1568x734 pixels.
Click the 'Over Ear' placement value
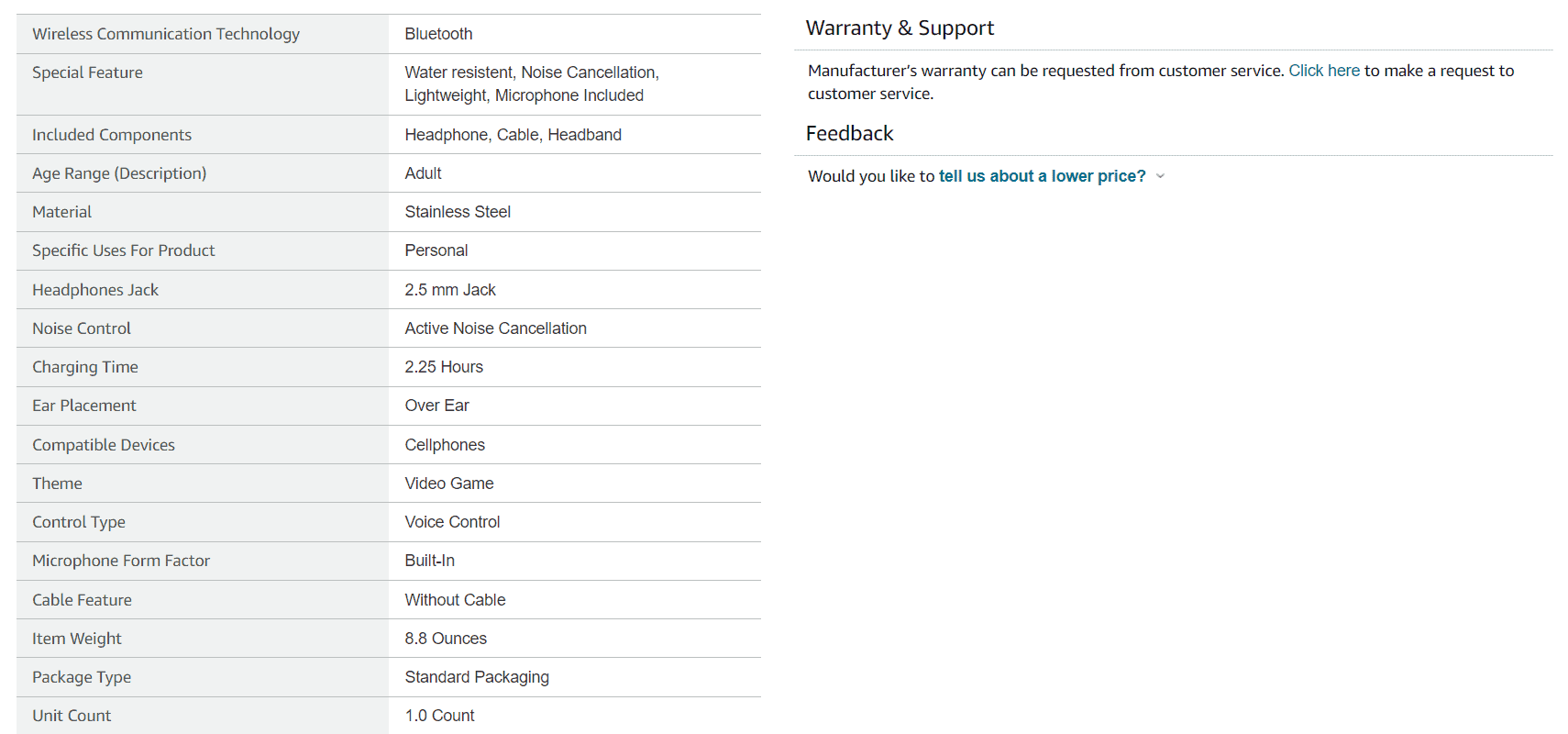click(x=436, y=406)
